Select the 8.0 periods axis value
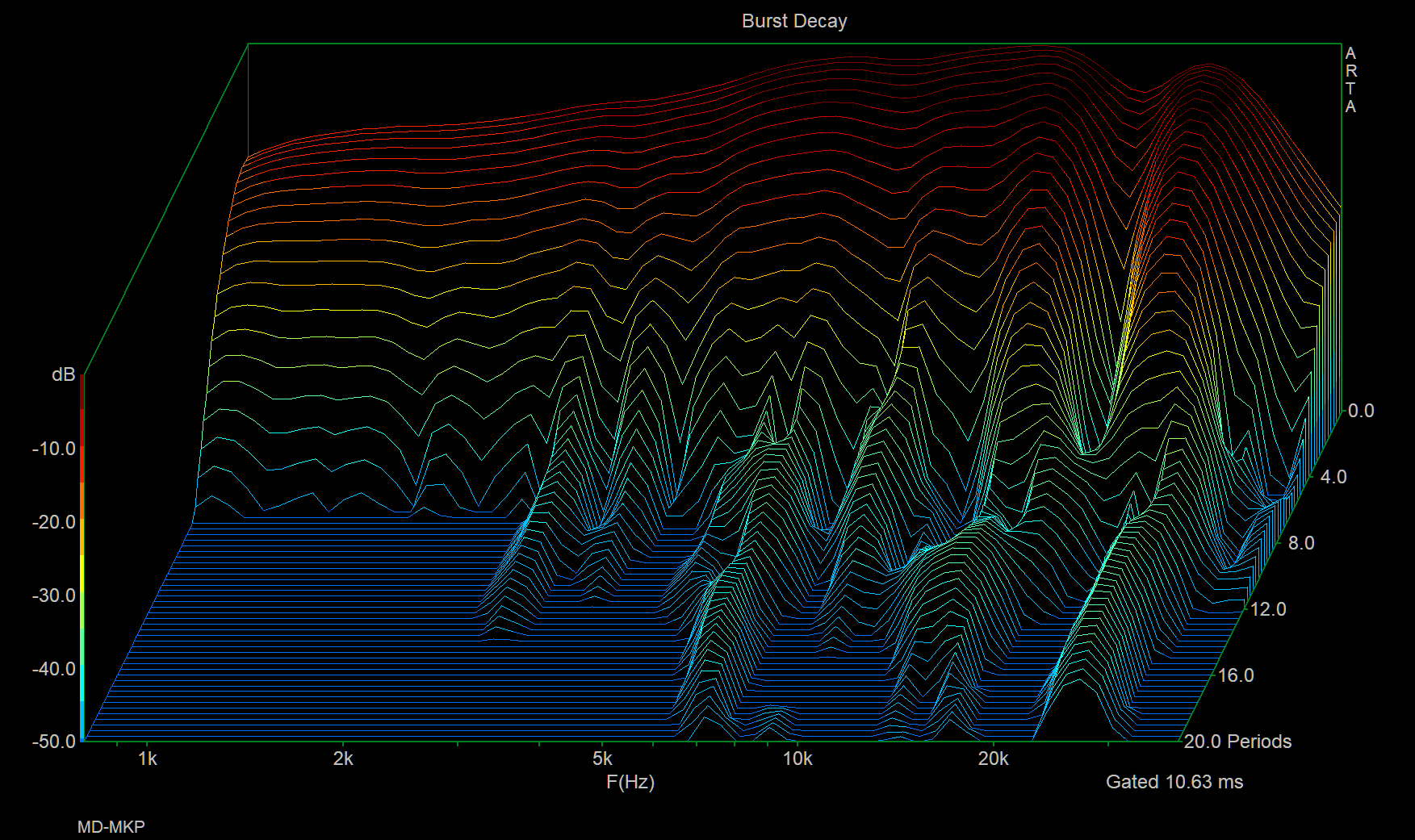This screenshot has height=840, width=1415. 1301,543
